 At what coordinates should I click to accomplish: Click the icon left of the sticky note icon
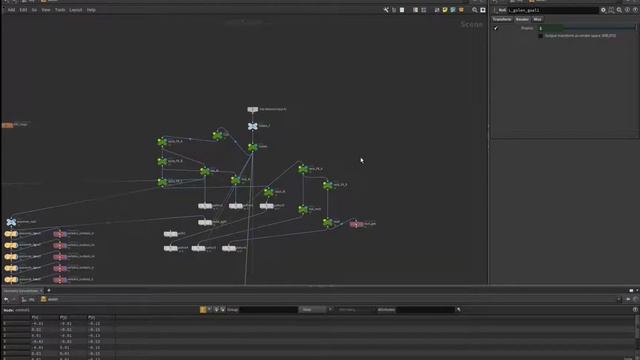point(437,10)
